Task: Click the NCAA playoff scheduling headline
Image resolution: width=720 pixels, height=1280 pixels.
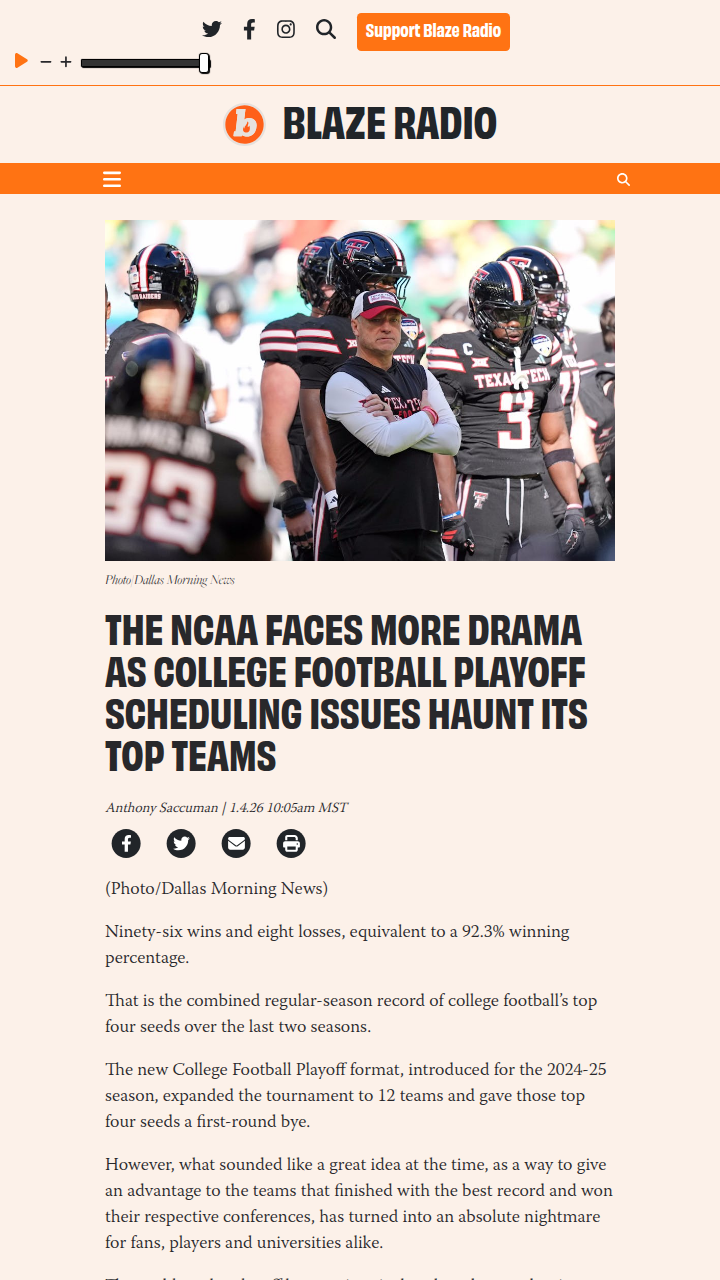Action: [346, 692]
